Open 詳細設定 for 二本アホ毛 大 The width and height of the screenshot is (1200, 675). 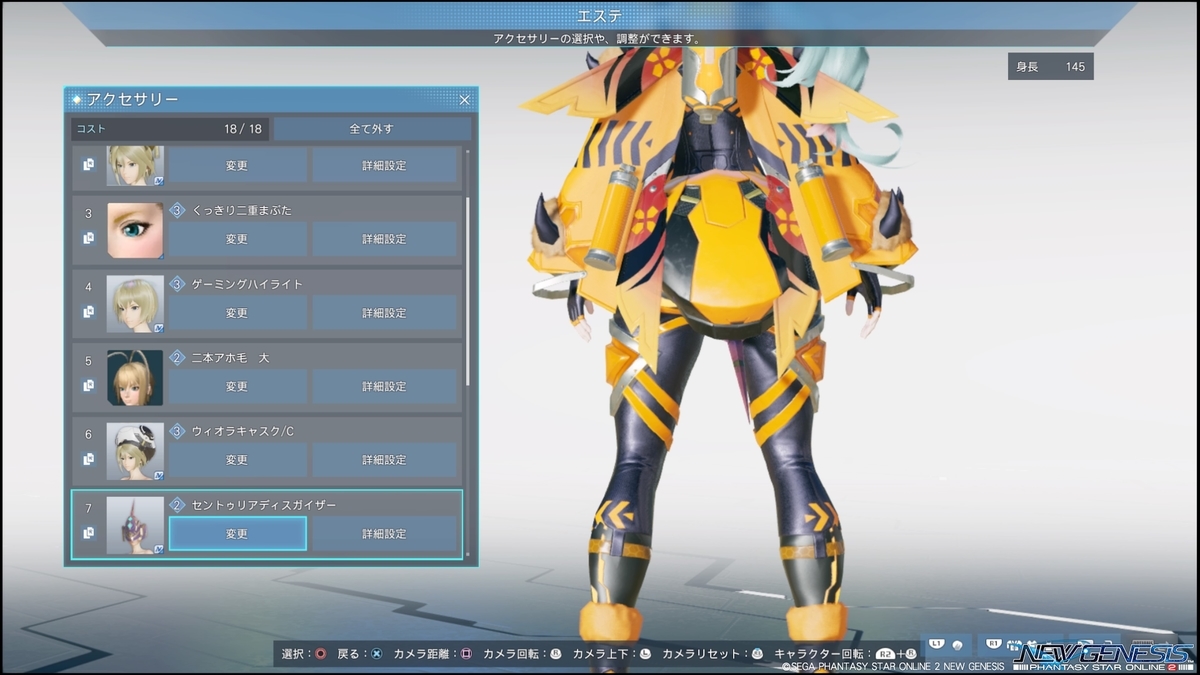coord(384,386)
